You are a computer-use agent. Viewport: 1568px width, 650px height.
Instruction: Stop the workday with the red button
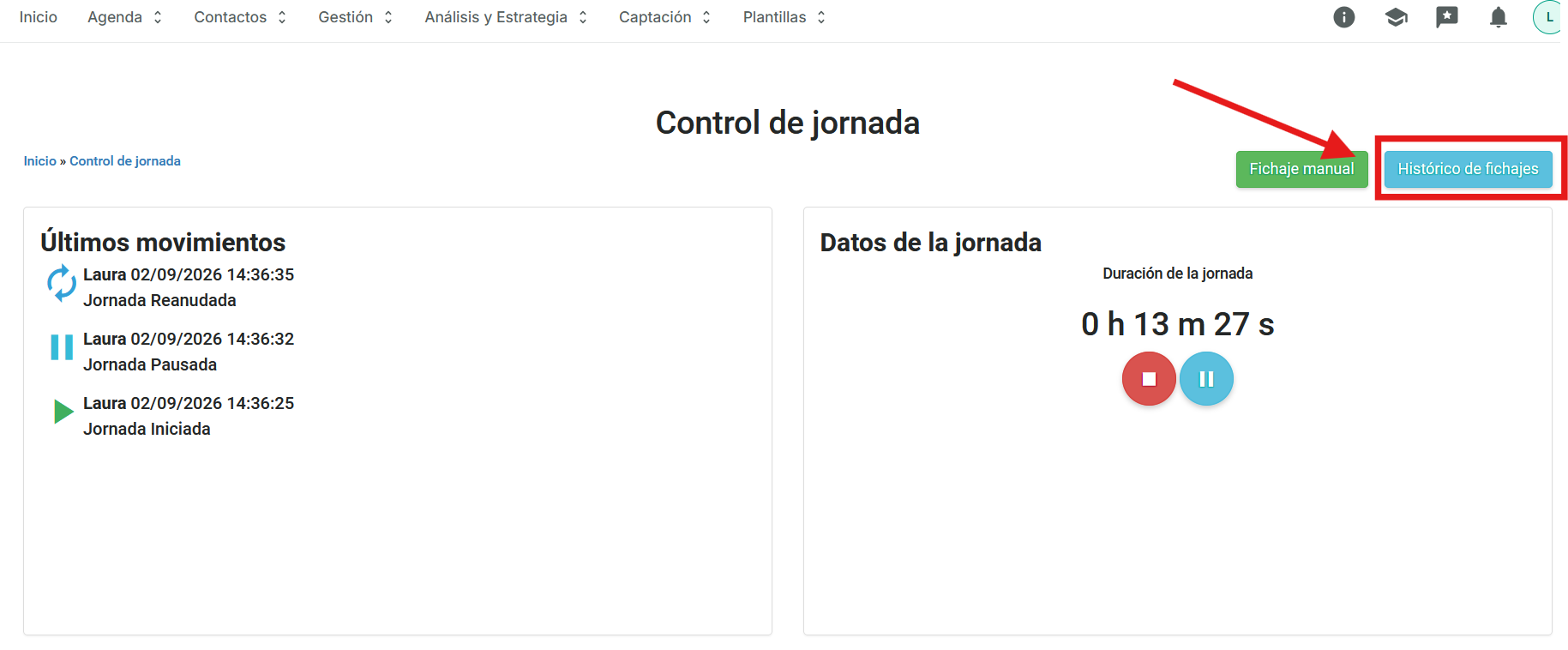(x=1149, y=379)
